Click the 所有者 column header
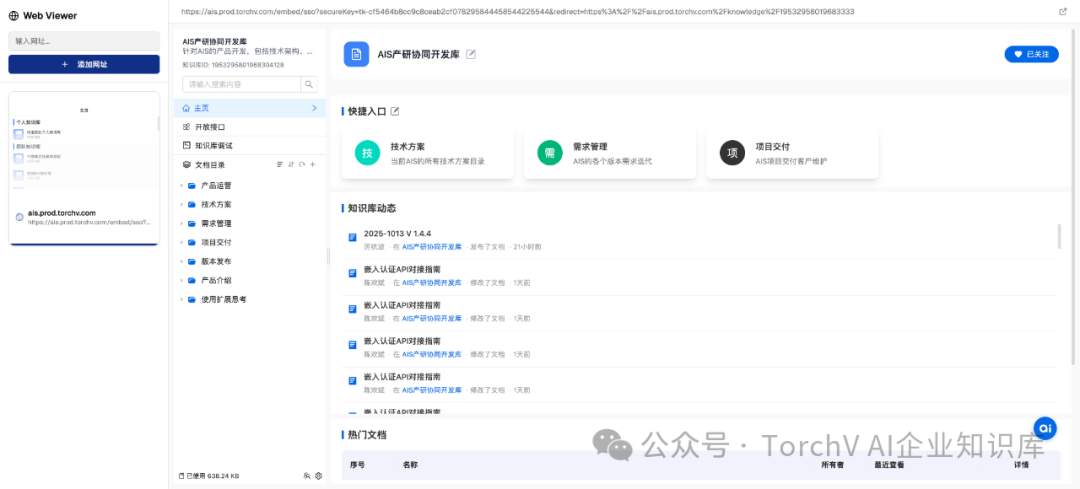The height and width of the screenshot is (489, 1080). click(832, 465)
